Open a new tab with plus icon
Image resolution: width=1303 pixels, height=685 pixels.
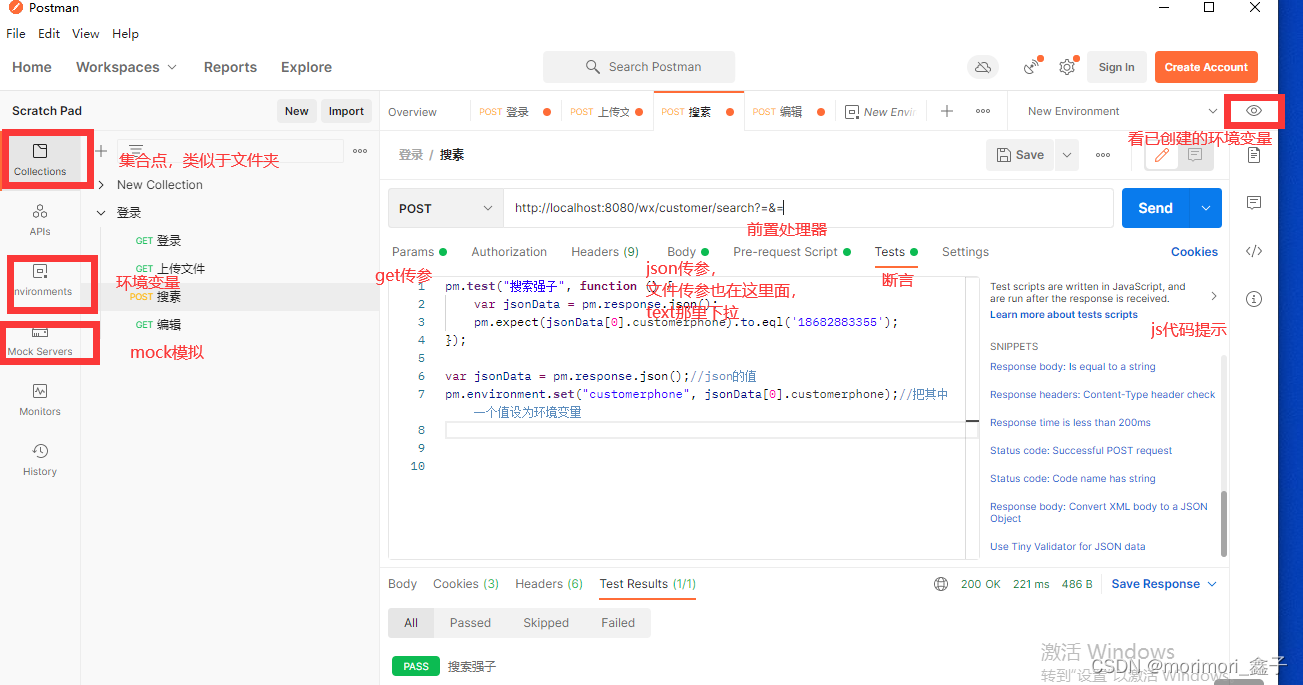pyautogui.click(x=947, y=111)
